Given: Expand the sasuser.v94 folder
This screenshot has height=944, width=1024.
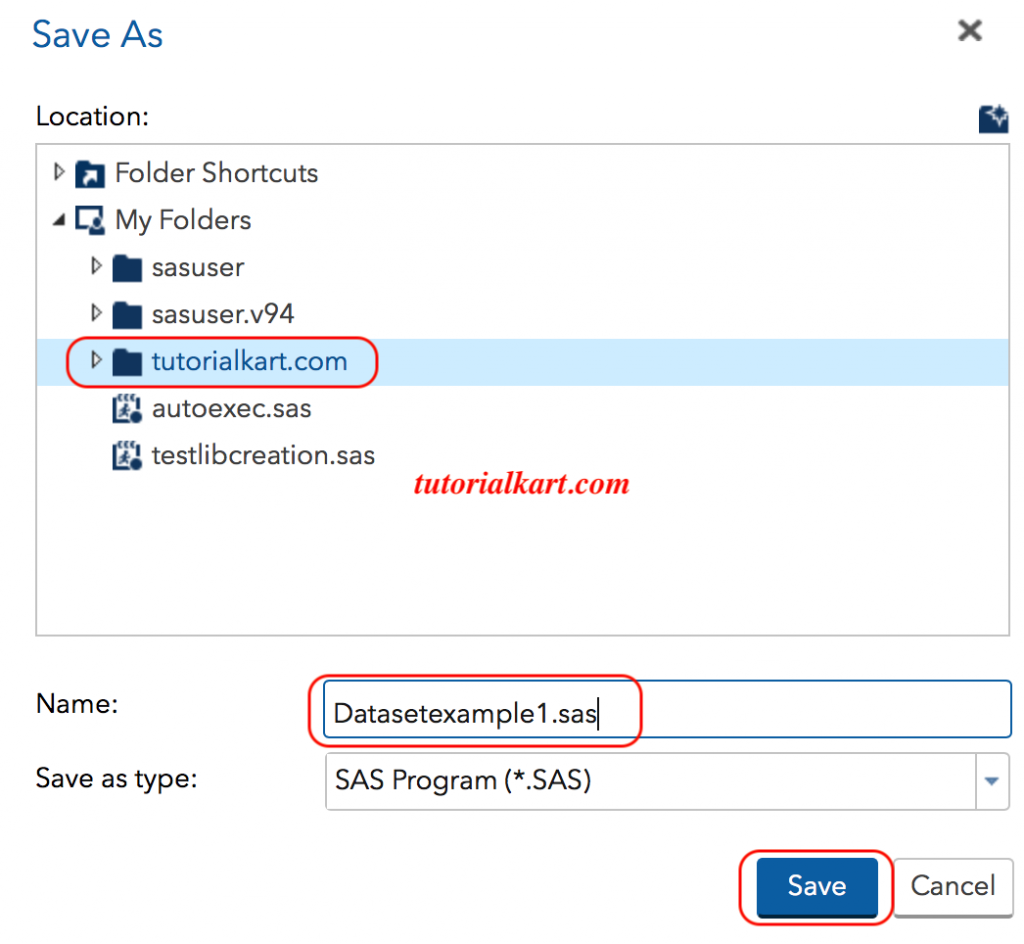Looking at the screenshot, I should point(96,314).
